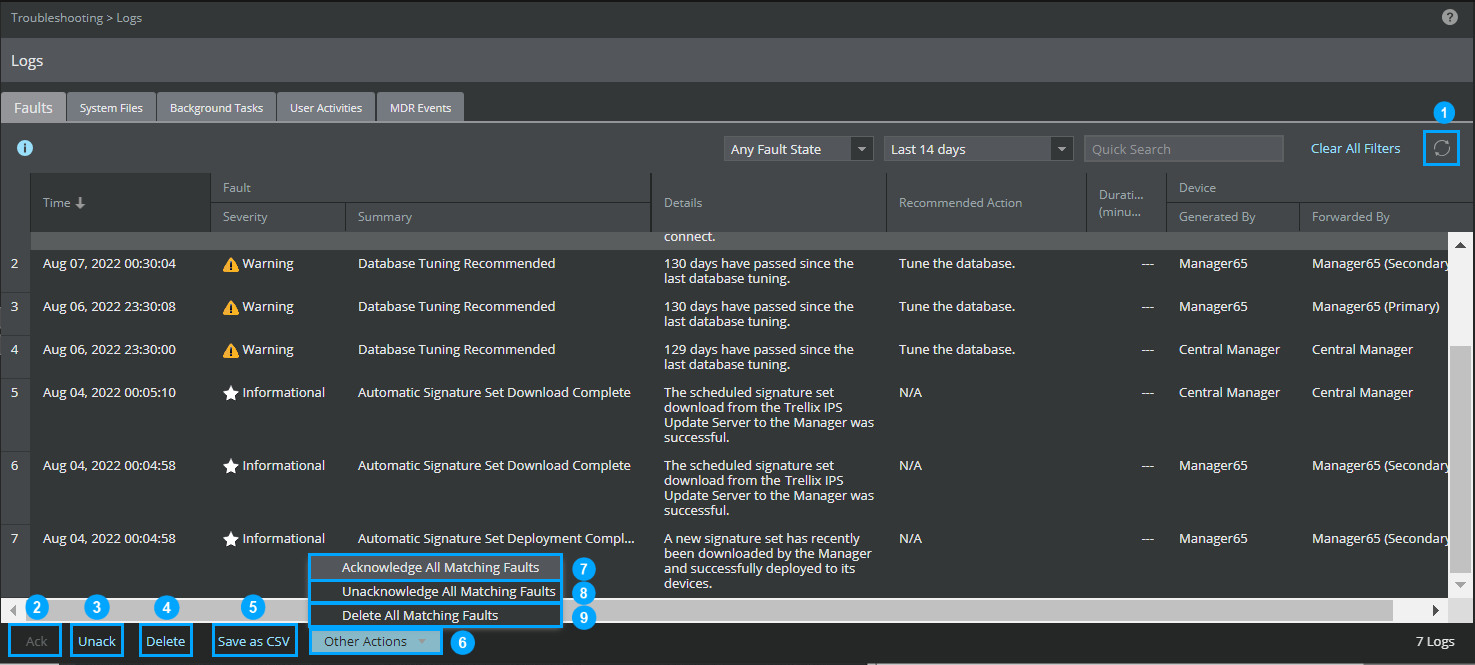This screenshot has width=1475, height=665.
Task: Click the Time column header
Action: (x=120, y=202)
